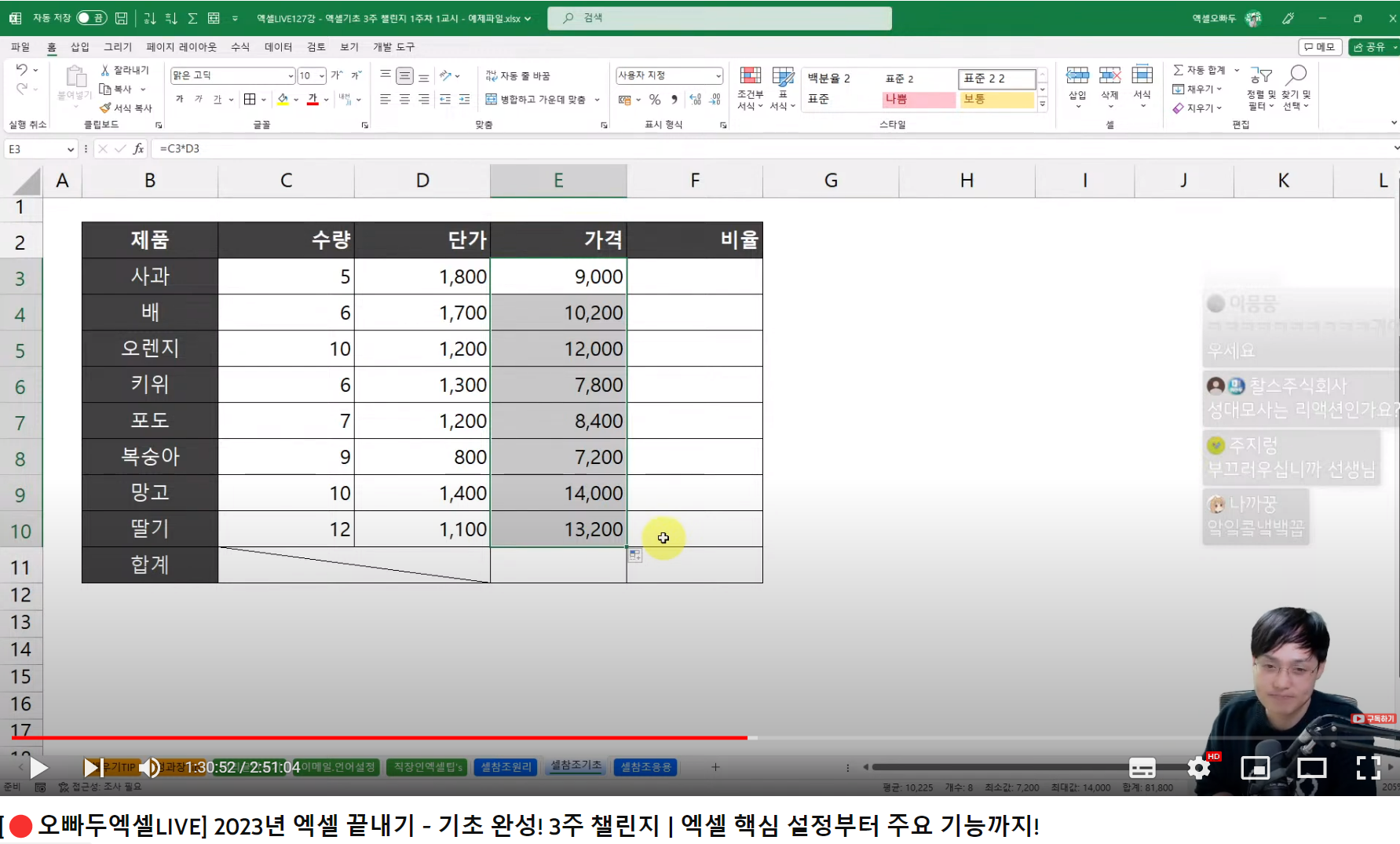Expand the Name Box dropdown arrow

70,148
